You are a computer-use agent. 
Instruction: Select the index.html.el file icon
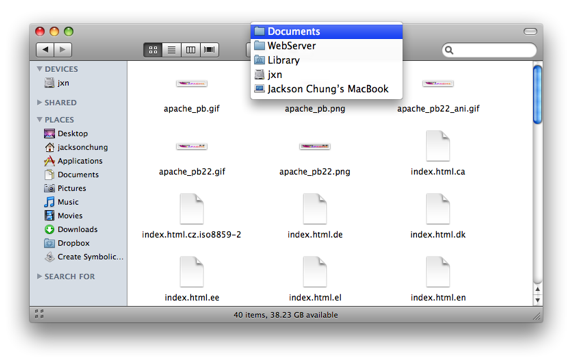click(315, 272)
